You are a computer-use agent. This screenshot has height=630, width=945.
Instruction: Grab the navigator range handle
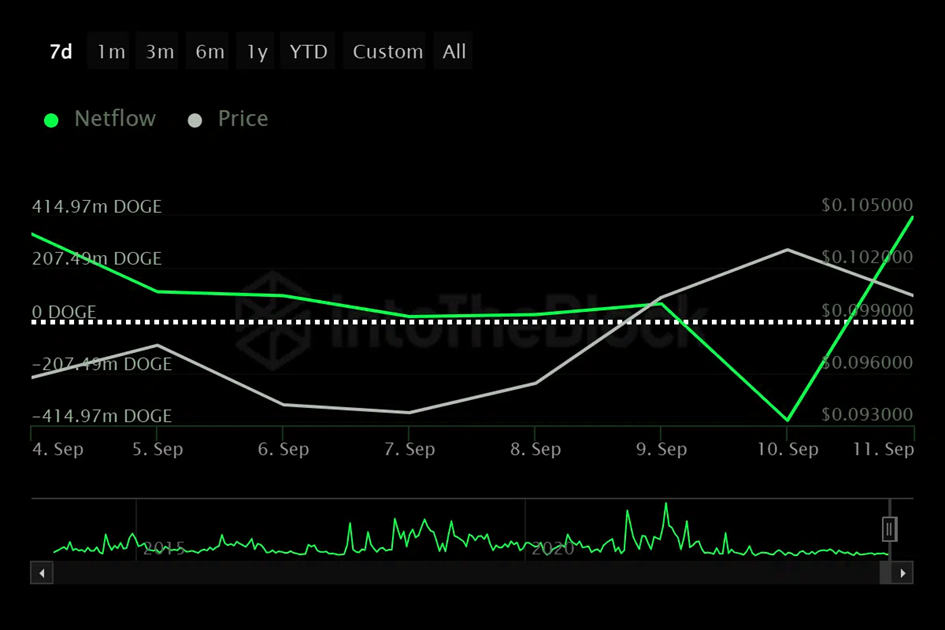click(890, 529)
